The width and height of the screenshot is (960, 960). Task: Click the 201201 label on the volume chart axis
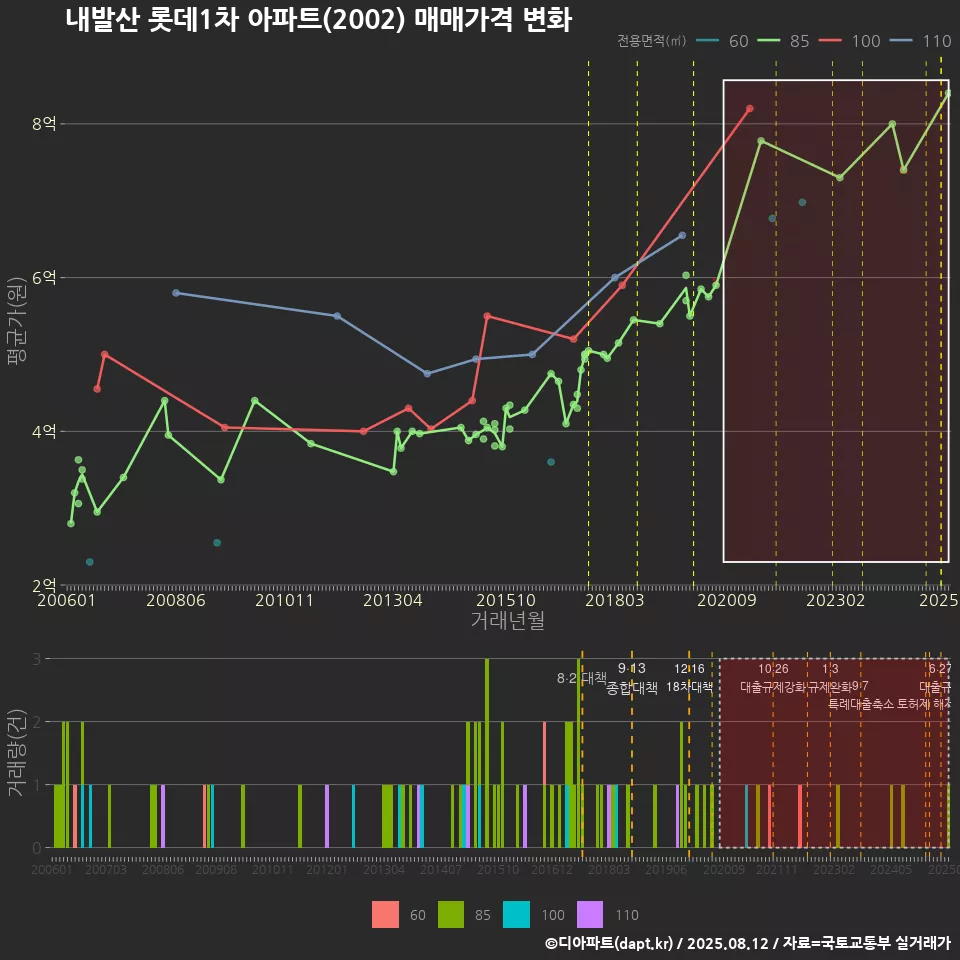click(x=326, y=869)
